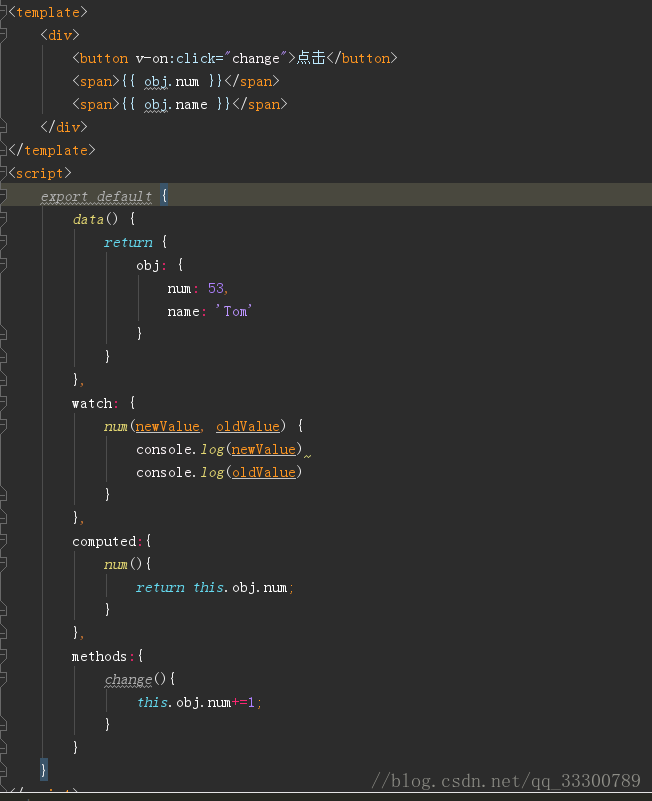Image resolution: width=652 pixels, height=801 pixels.
Task: Collapse the fold marker on 'obj: {' line
Action: [x=3, y=264]
